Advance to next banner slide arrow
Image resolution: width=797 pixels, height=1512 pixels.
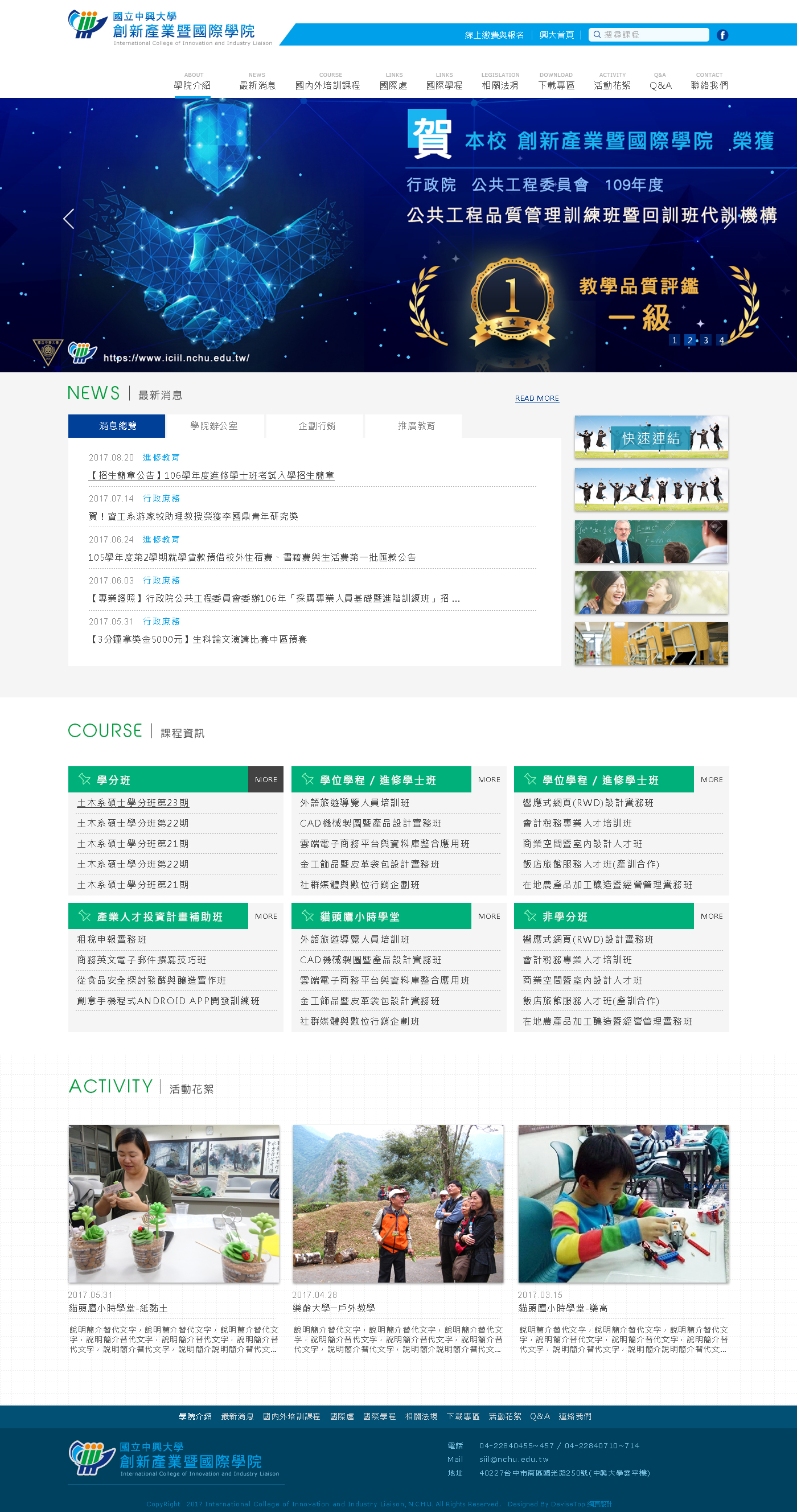click(x=728, y=219)
